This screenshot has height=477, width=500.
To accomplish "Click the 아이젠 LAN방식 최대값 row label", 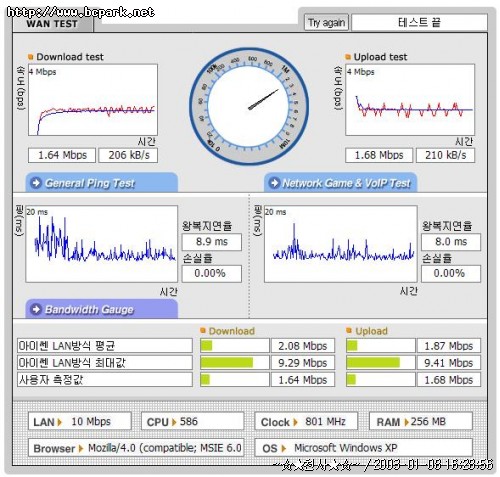I will 105,363.
